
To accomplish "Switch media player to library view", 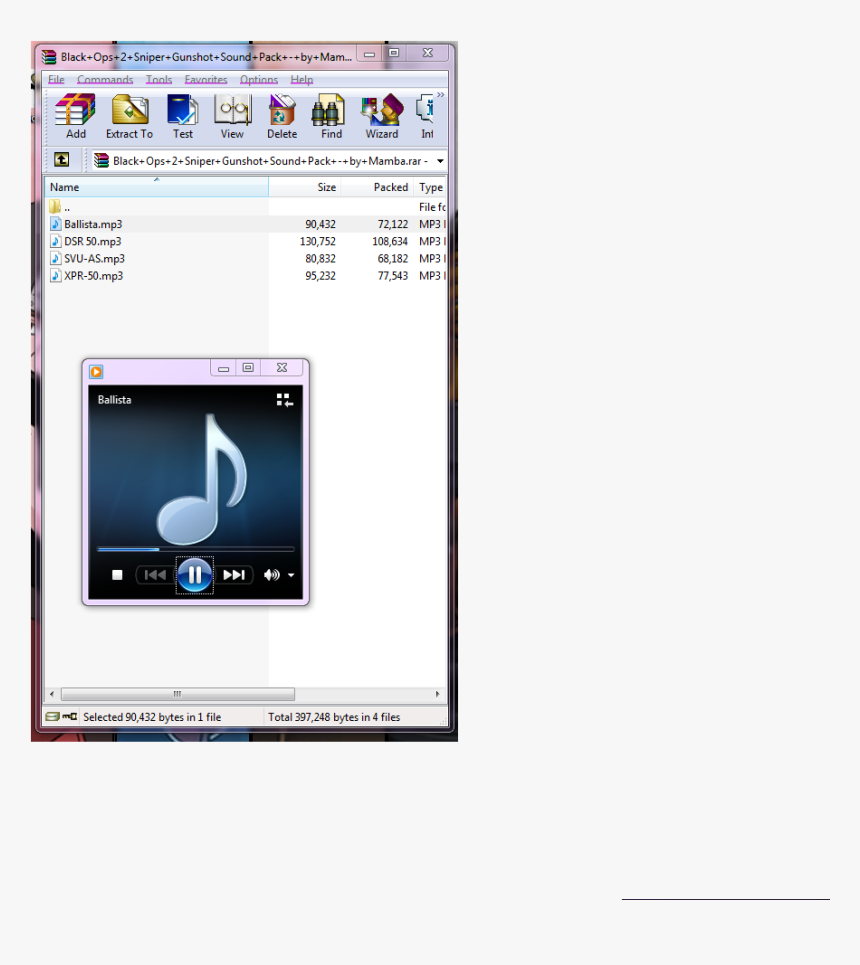I will pyautogui.click(x=284, y=401).
